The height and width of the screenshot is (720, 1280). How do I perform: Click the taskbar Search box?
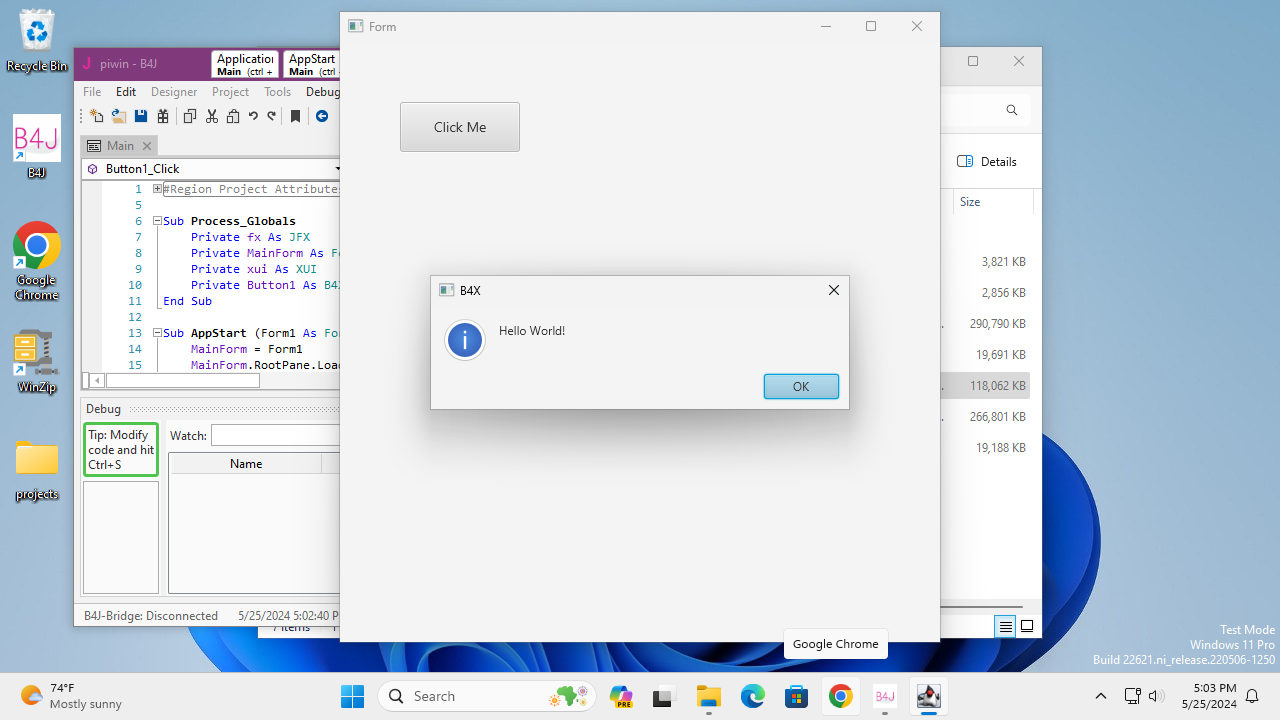tap(487, 696)
